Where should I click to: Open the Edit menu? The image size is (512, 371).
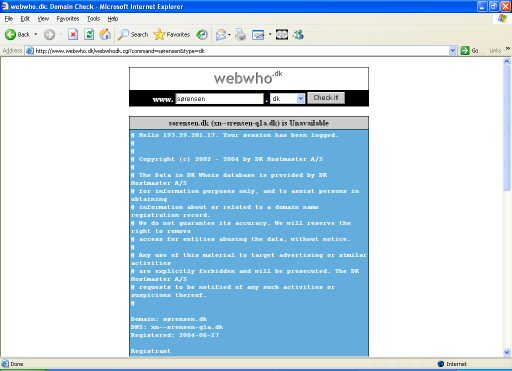click(x=25, y=19)
